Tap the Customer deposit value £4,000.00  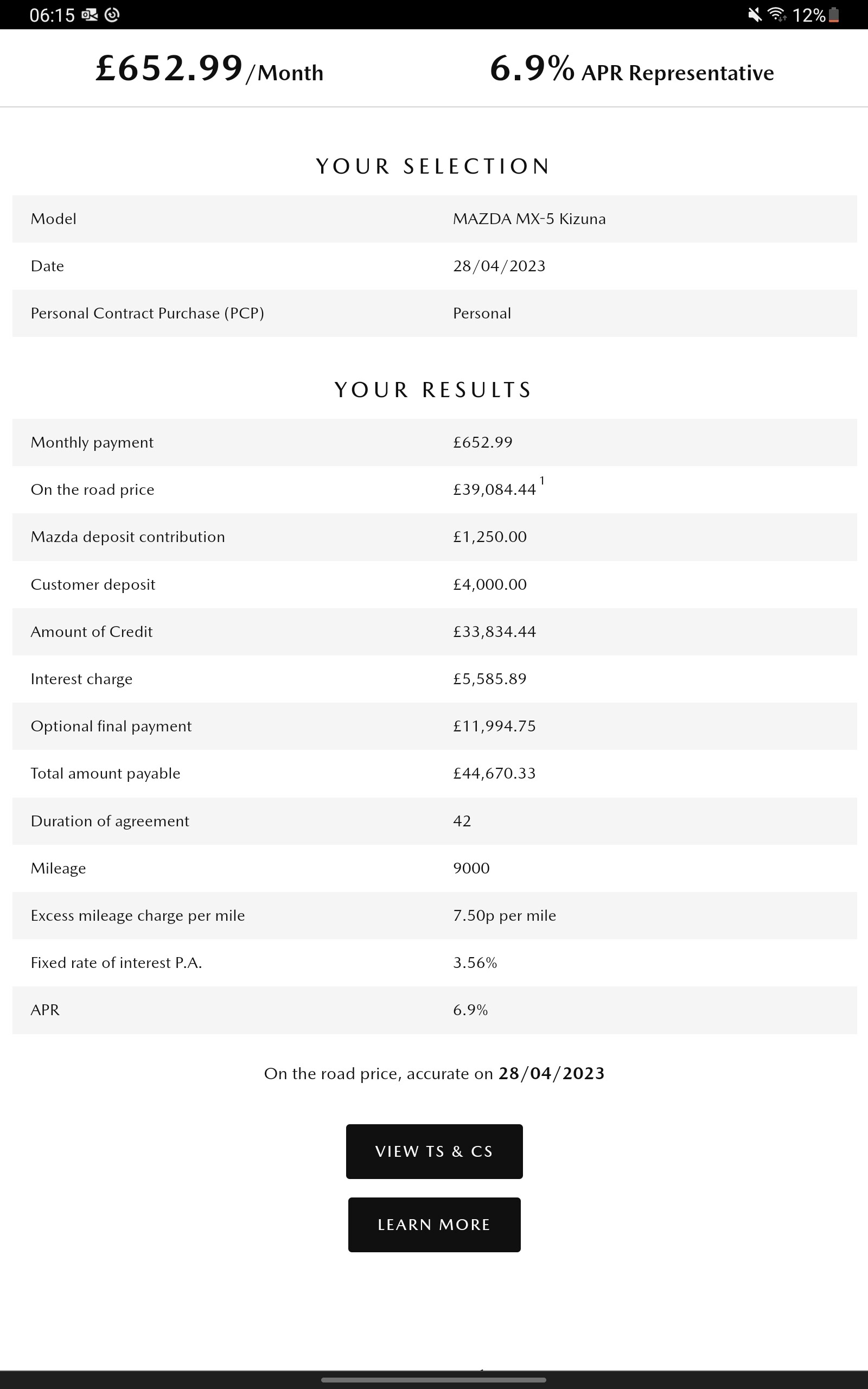[x=489, y=584]
